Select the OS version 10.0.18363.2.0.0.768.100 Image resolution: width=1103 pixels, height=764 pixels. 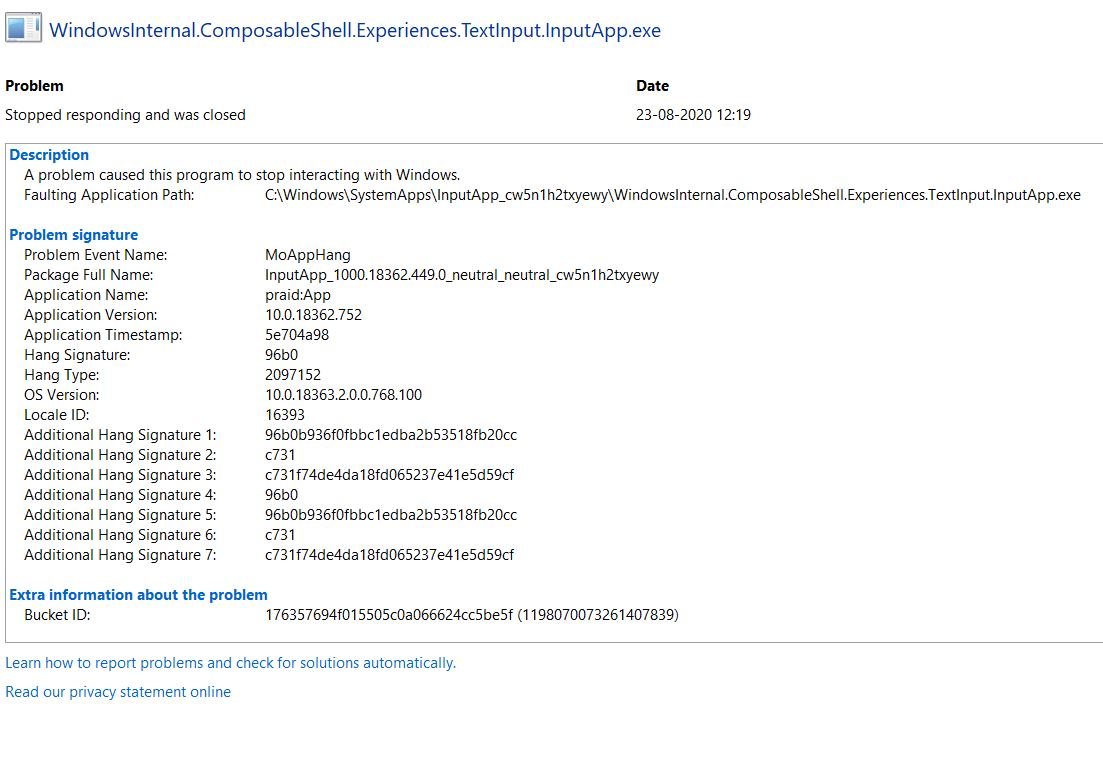(343, 395)
